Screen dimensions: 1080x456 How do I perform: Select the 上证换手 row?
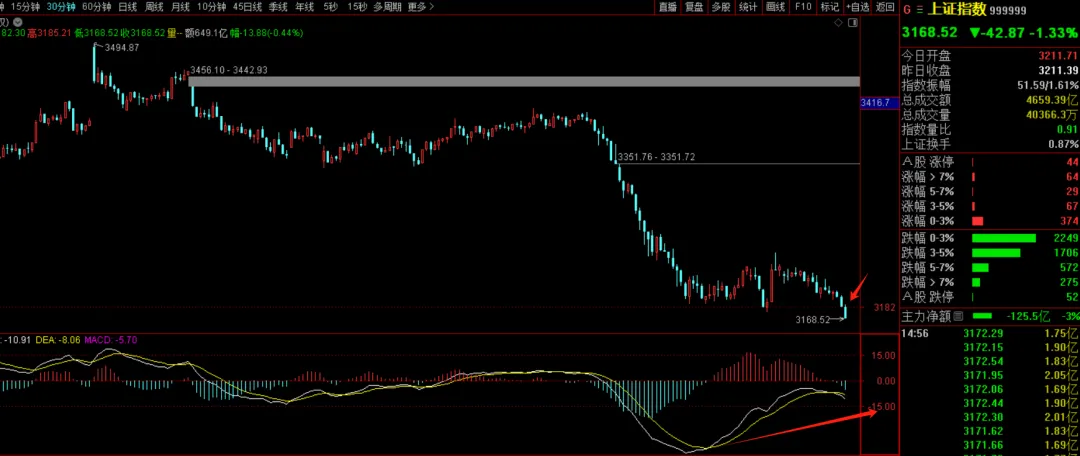990,144
